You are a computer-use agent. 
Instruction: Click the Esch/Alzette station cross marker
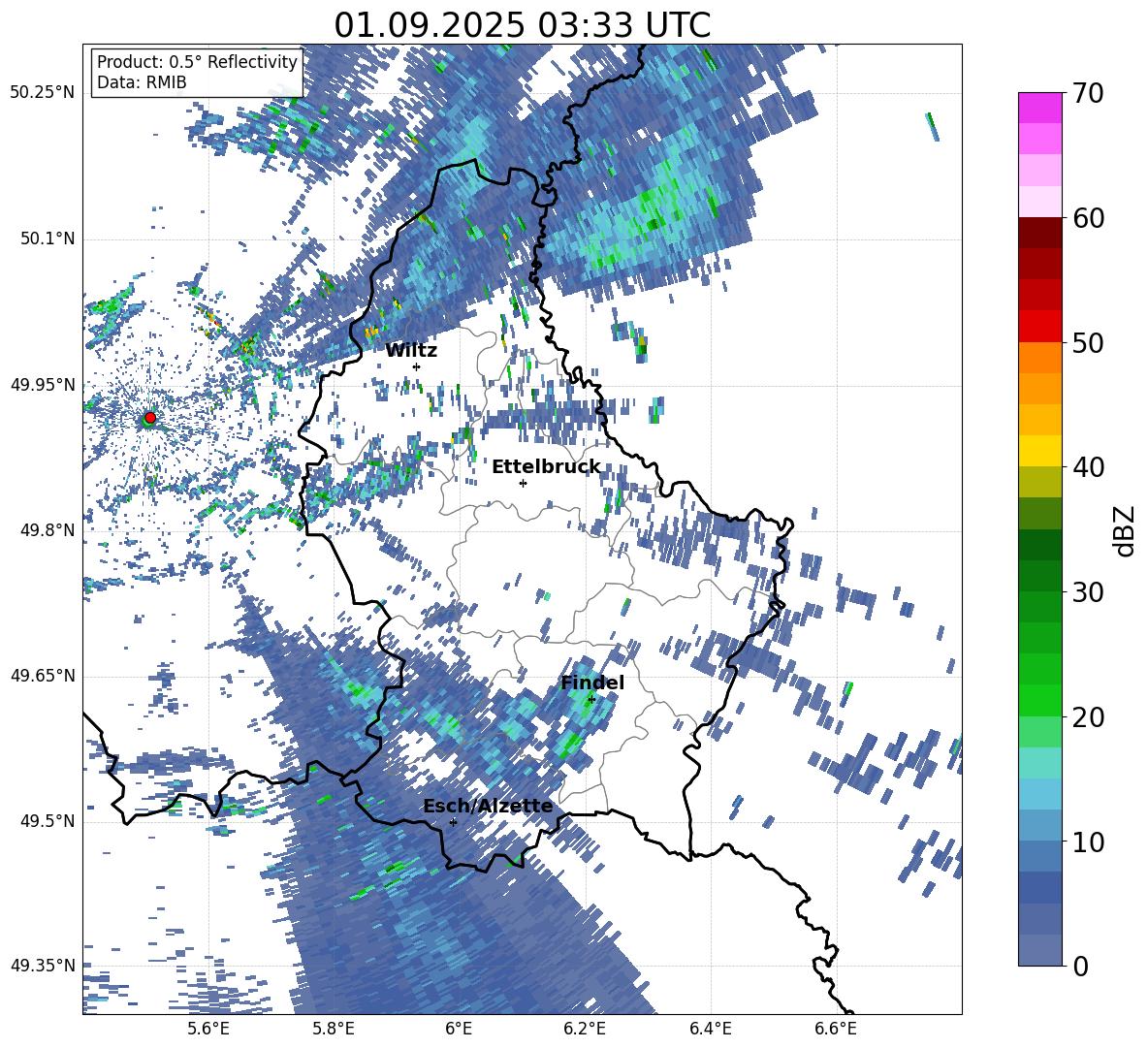(453, 822)
